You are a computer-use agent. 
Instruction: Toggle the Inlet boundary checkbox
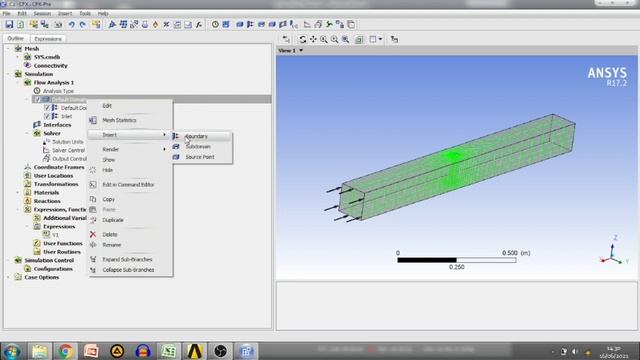(x=47, y=116)
